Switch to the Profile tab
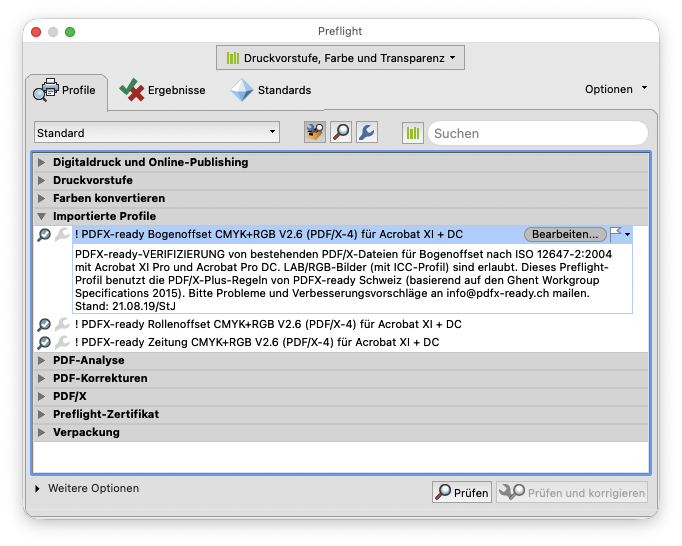Viewport: 682px width, 546px height. 66,90
